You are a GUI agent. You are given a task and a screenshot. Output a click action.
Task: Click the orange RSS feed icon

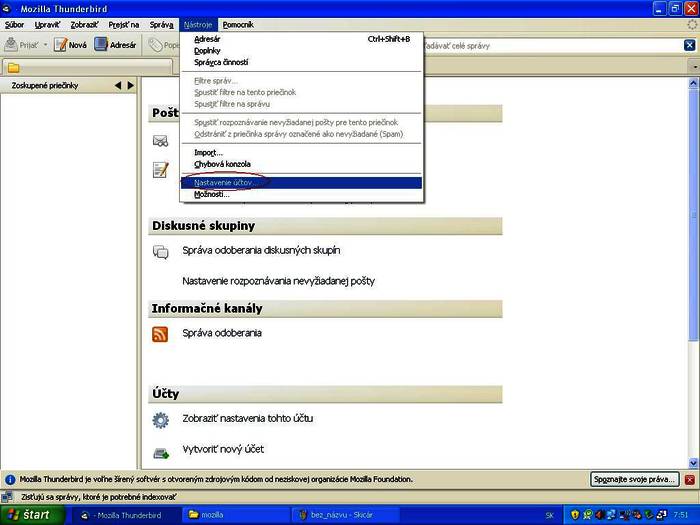160,334
